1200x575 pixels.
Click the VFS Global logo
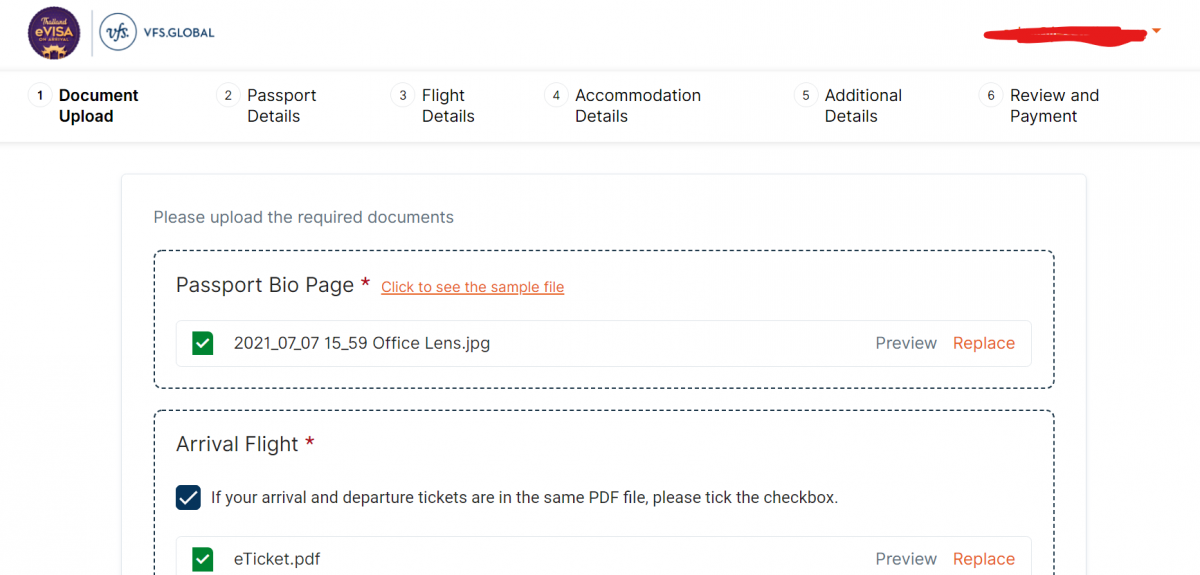click(157, 33)
